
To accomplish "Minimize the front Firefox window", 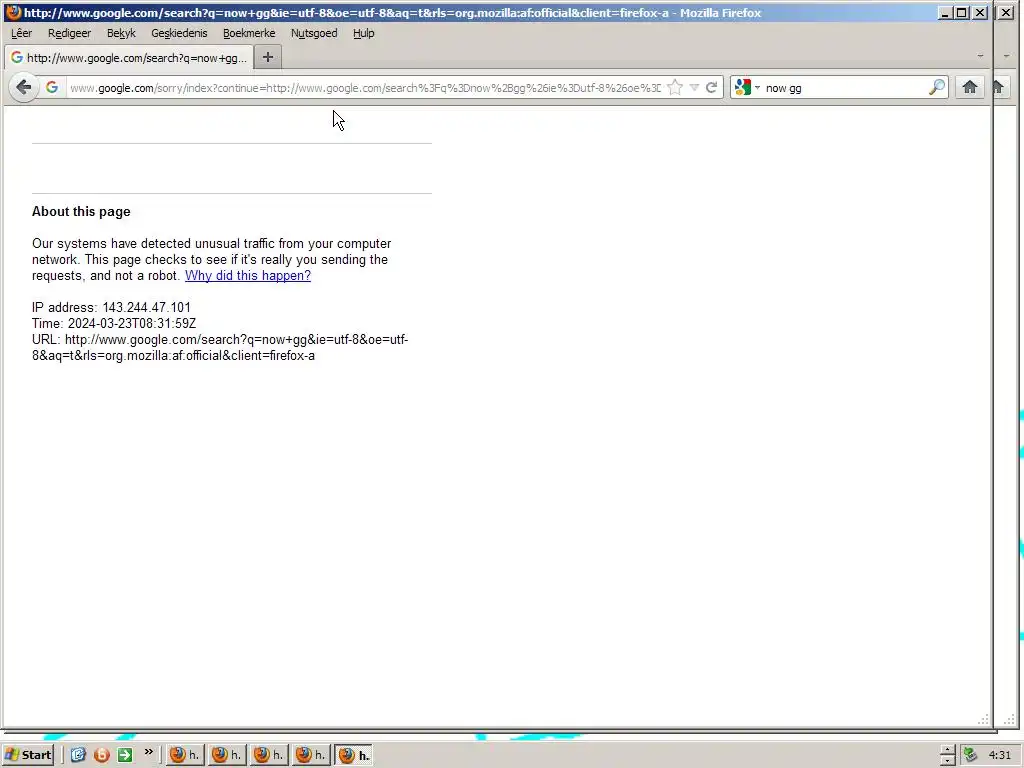I will [x=944, y=12].
